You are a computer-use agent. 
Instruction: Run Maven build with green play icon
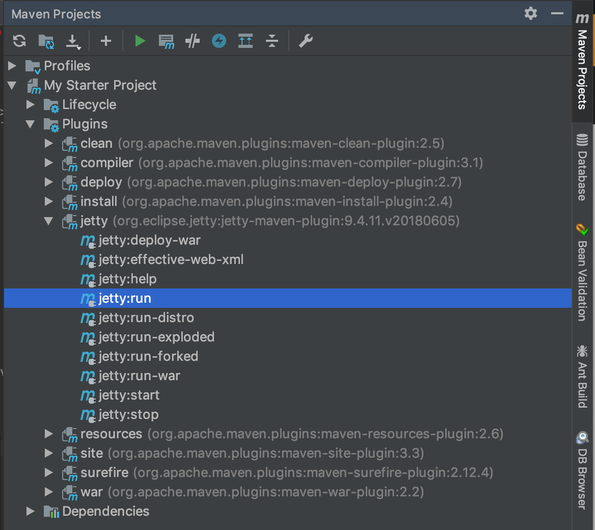(140, 41)
